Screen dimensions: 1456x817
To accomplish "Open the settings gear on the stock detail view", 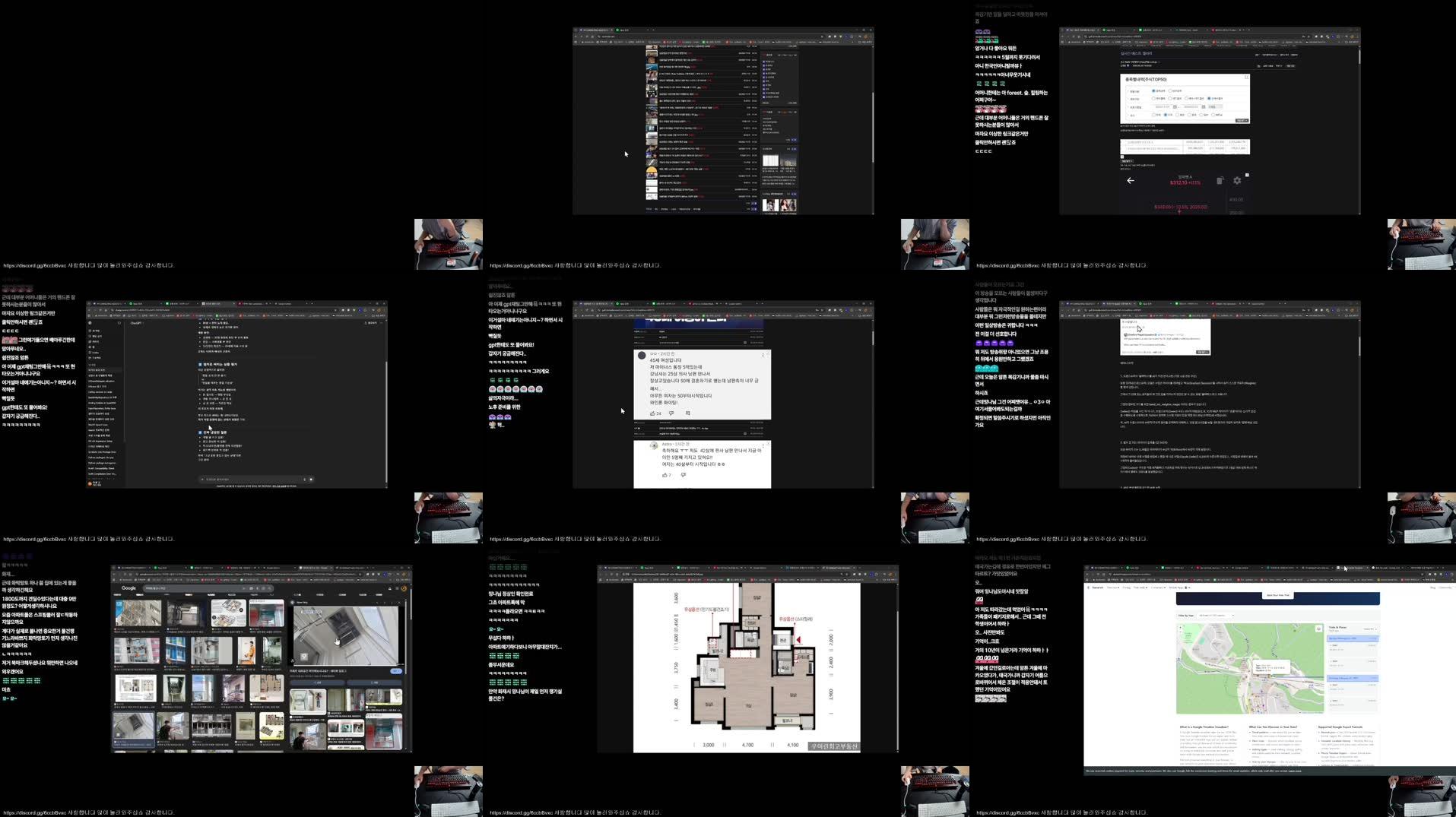I will (1237, 180).
